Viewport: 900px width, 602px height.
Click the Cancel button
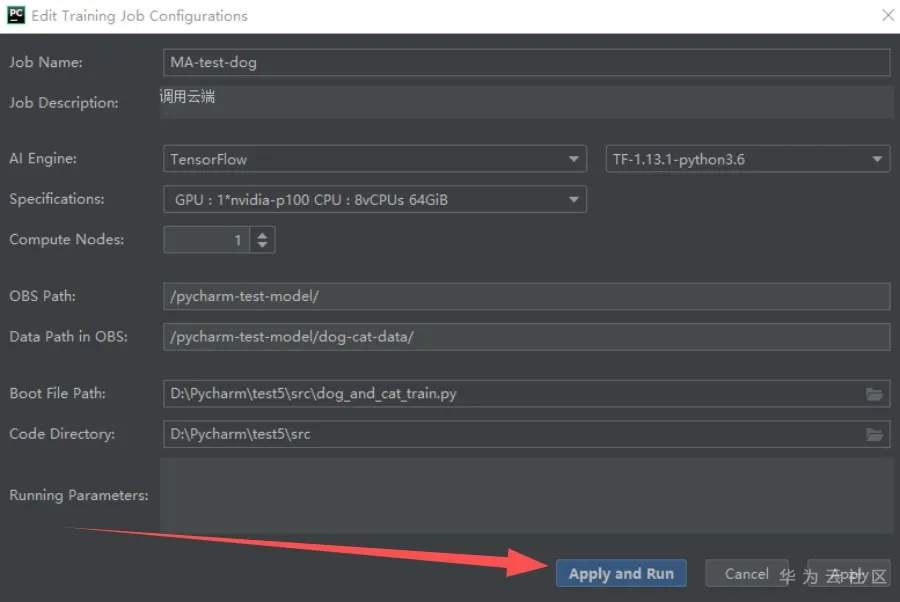(746, 573)
